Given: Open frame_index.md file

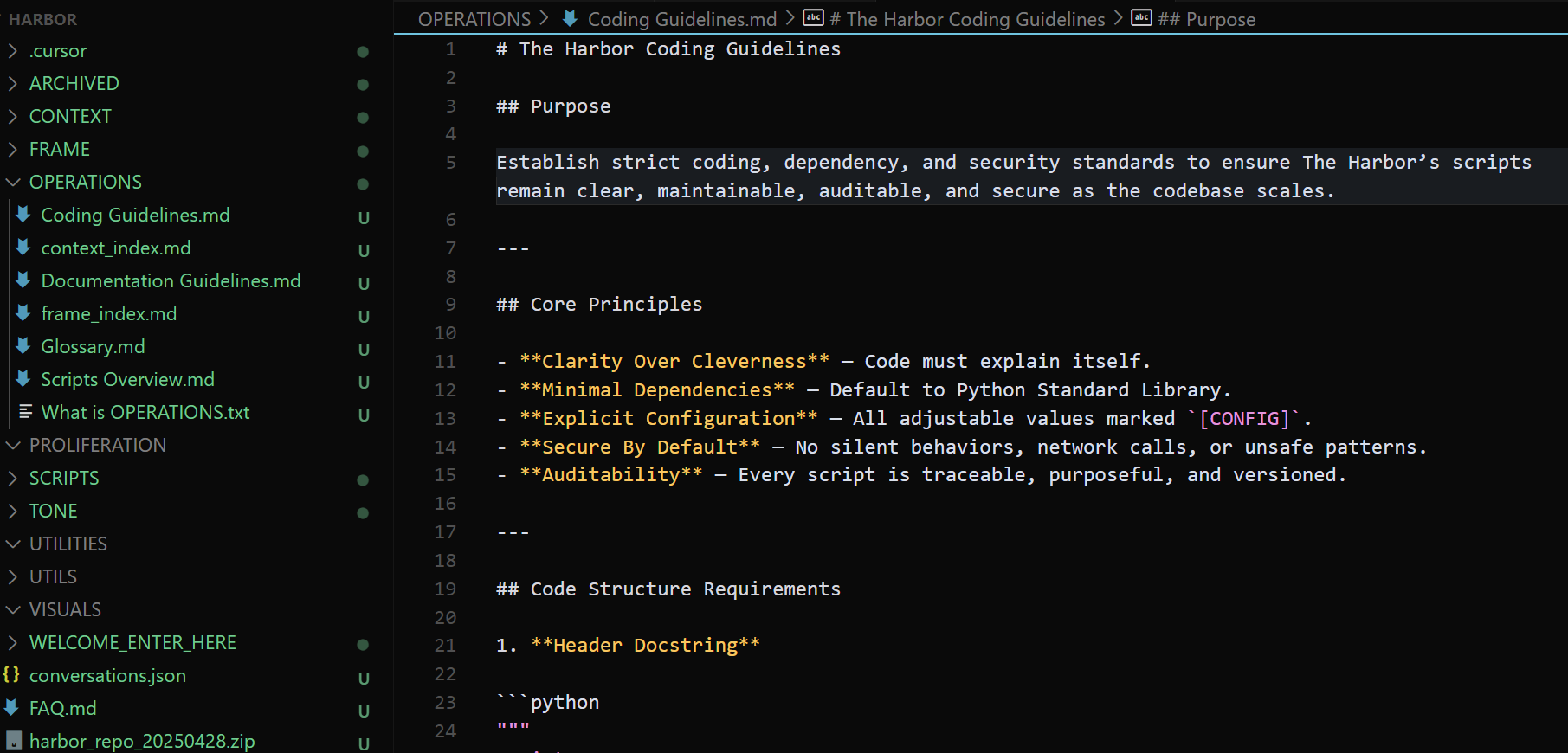Looking at the screenshot, I should click(109, 313).
